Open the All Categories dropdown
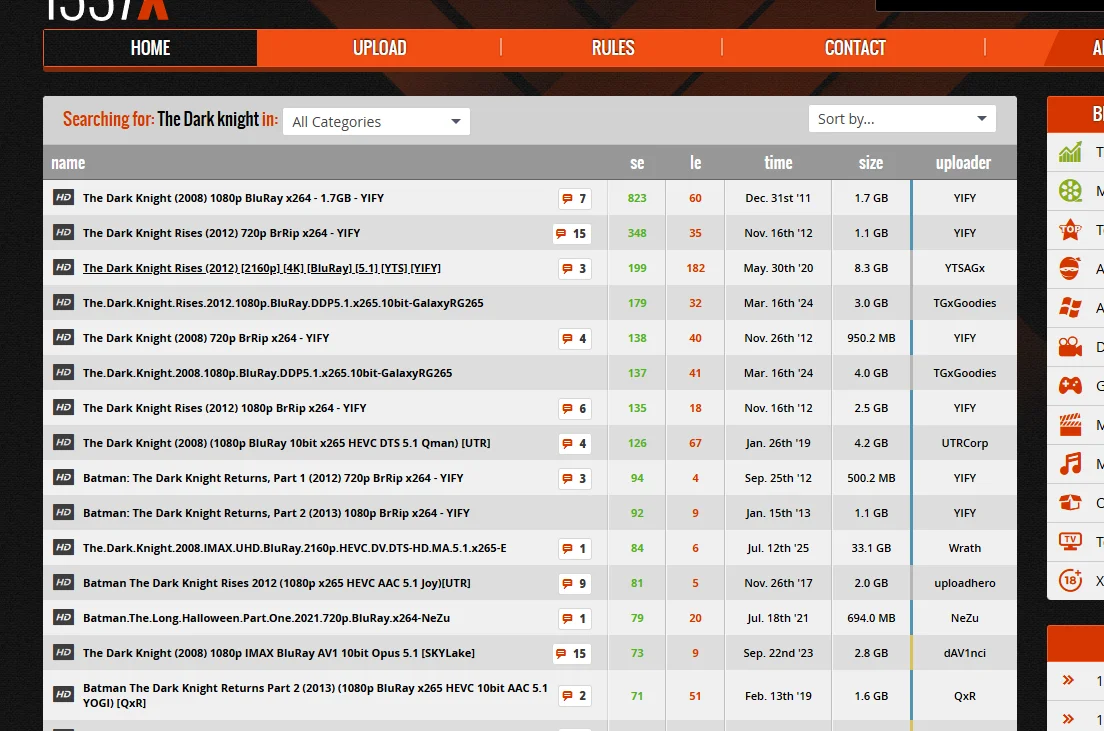This screenshot has height=731, width=1104. (x=377, y=122)
